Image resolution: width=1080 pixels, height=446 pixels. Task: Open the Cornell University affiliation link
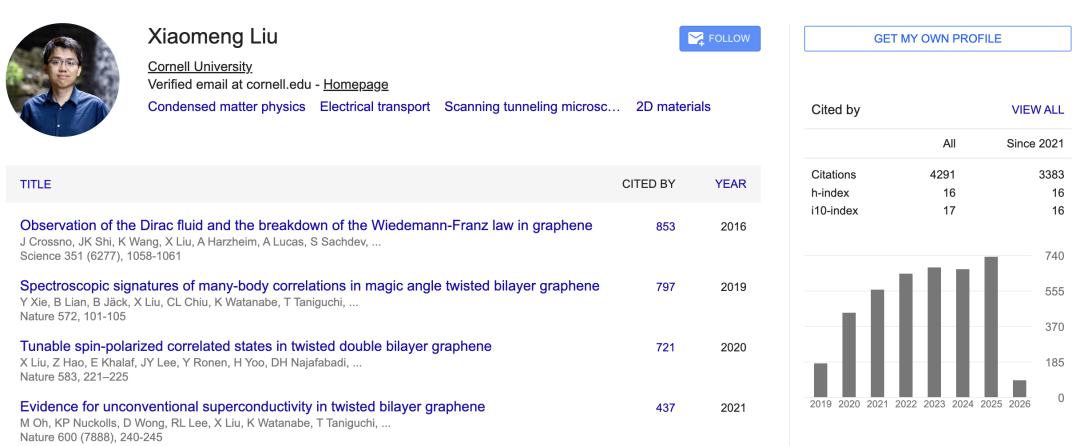click(200, 67)
